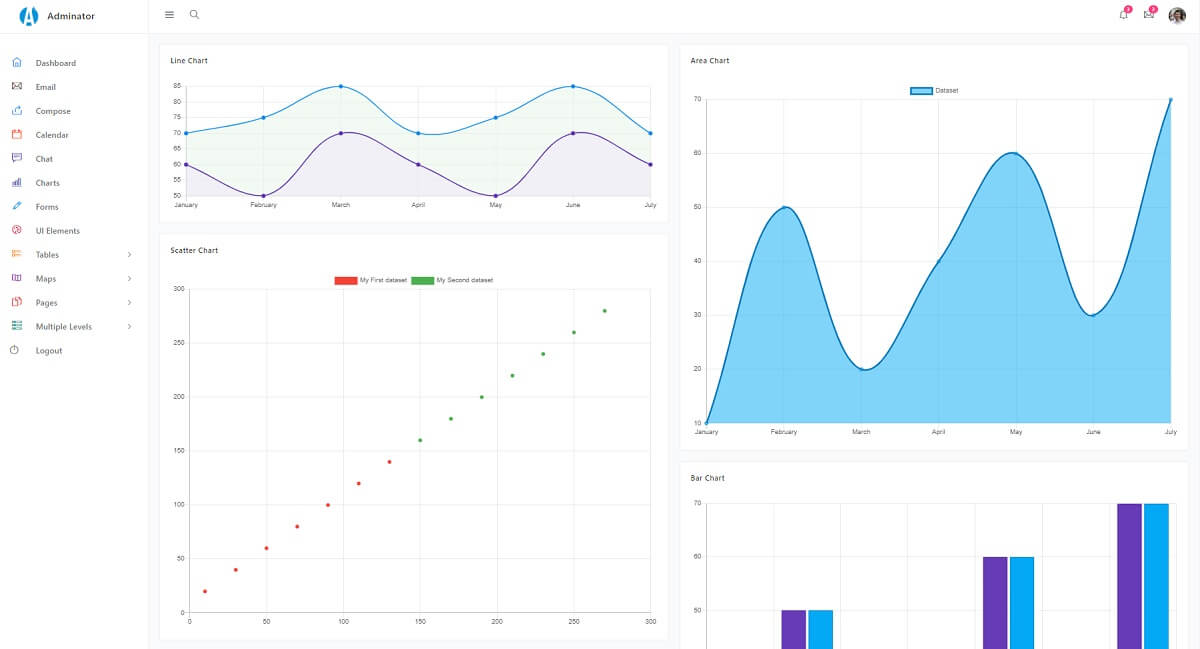Click the Adminator logo icon
Image resolution: width=1200 pixels, height=649 pixels.
pos(29,15)
